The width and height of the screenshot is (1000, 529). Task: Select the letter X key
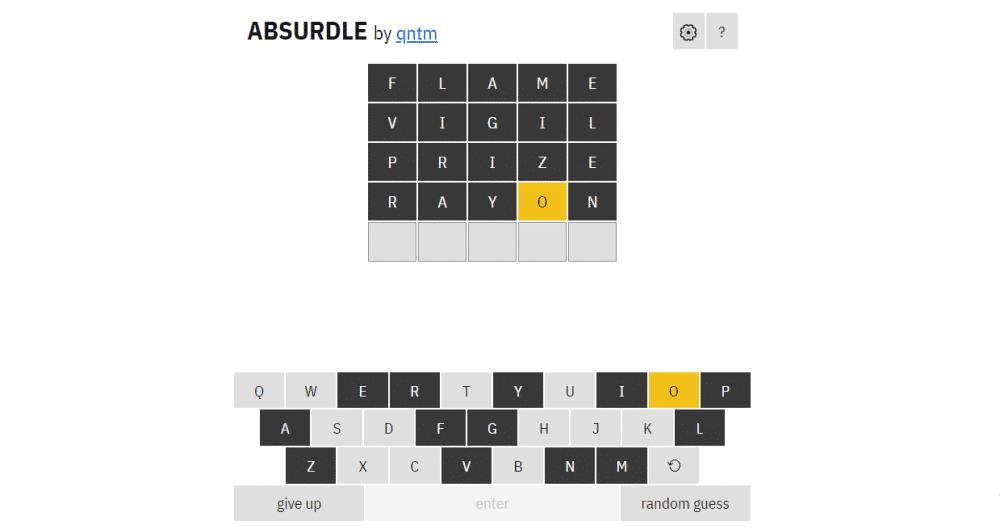(362, 466)
